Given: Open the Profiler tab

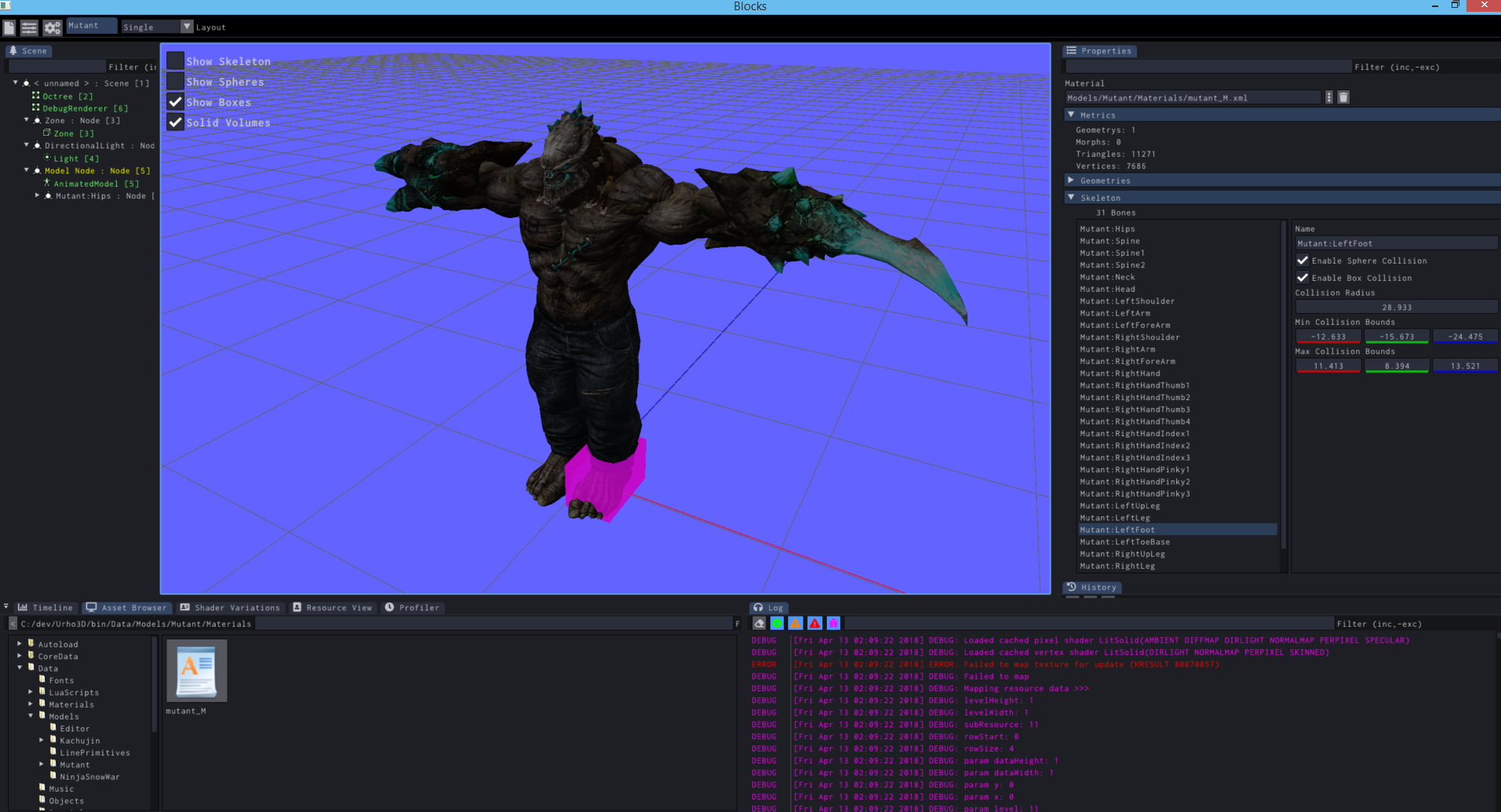Looking at the screenshot, I should point(412,607).
